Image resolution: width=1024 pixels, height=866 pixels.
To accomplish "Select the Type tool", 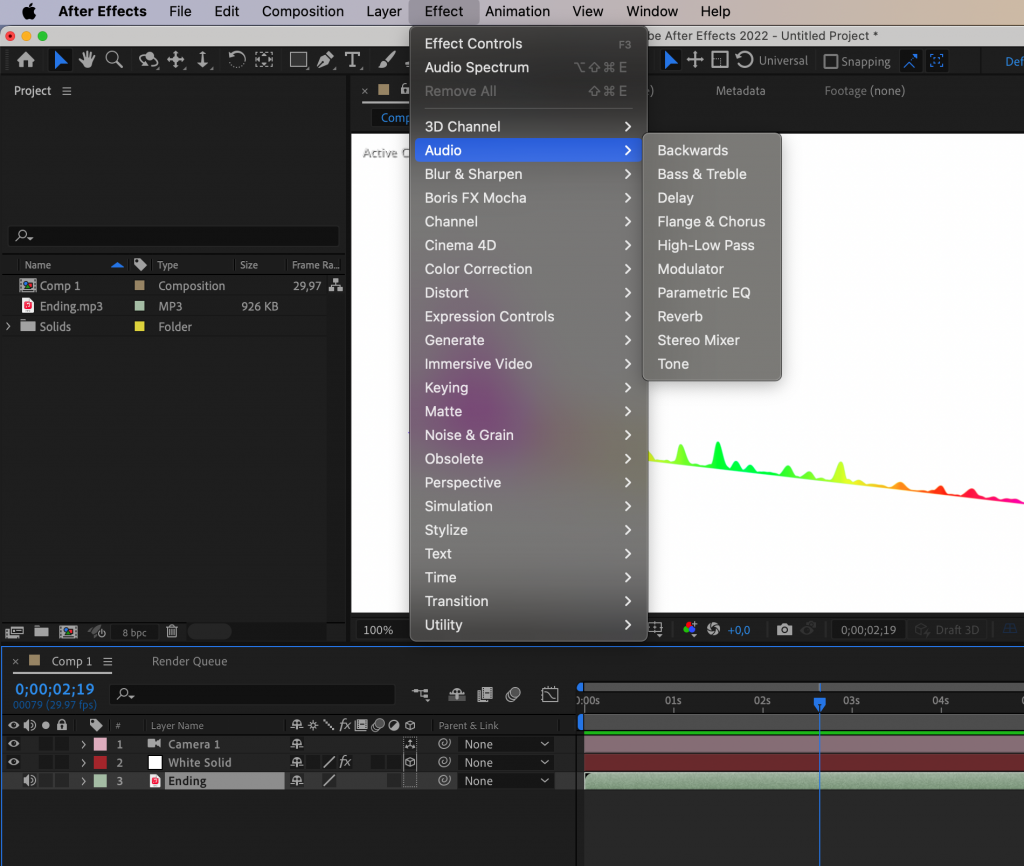I will pos(353,60).
